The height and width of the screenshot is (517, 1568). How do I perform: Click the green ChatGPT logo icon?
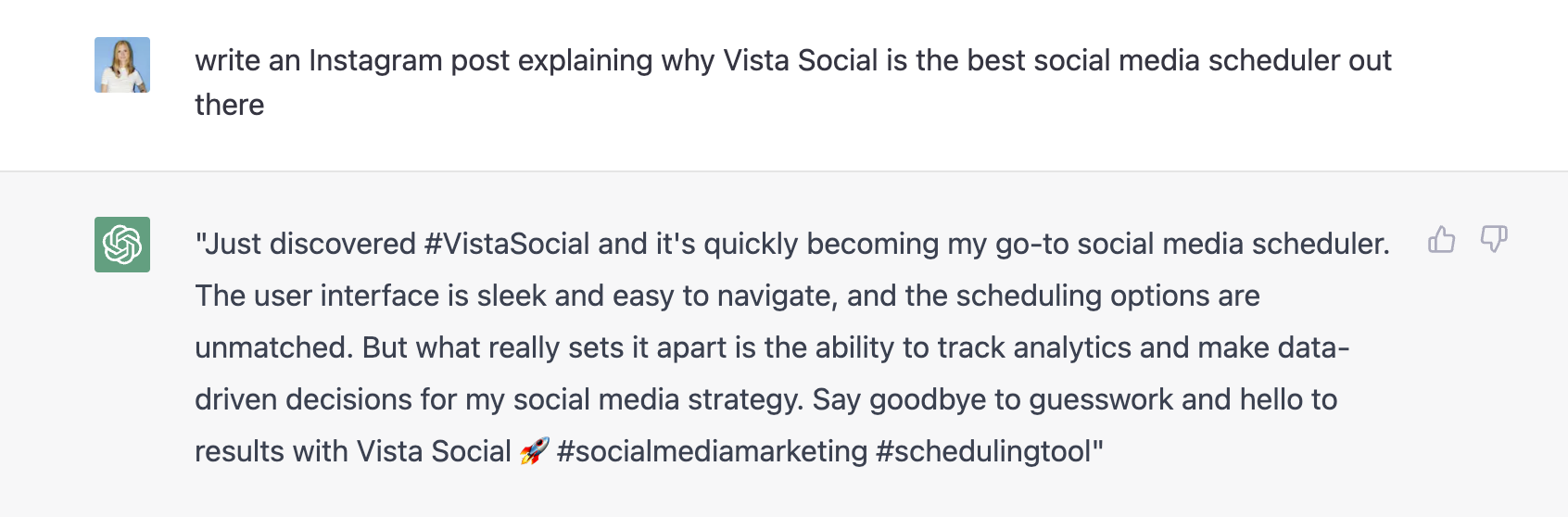(x=122, y=245)
